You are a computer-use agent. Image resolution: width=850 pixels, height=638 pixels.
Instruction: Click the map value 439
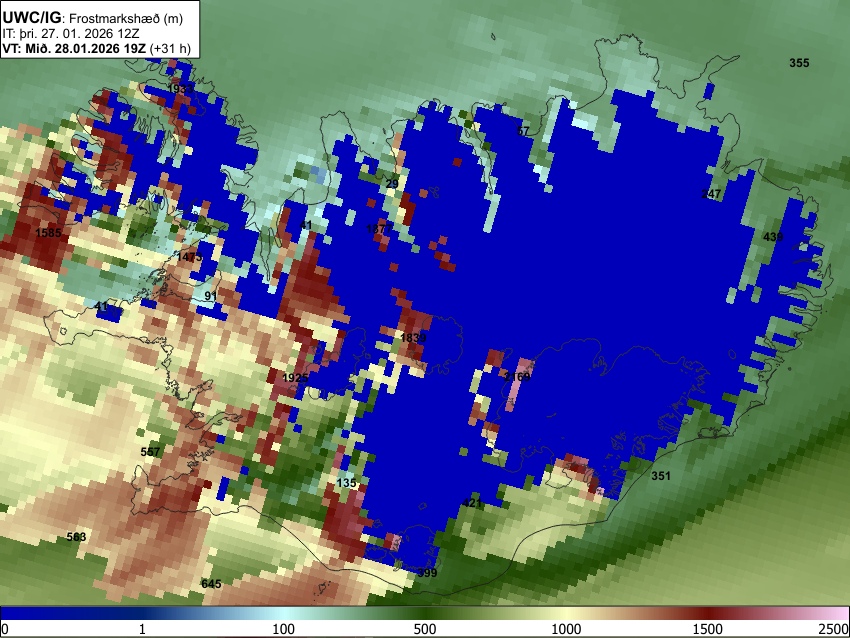pyautogui.click(x=773, y=237)
